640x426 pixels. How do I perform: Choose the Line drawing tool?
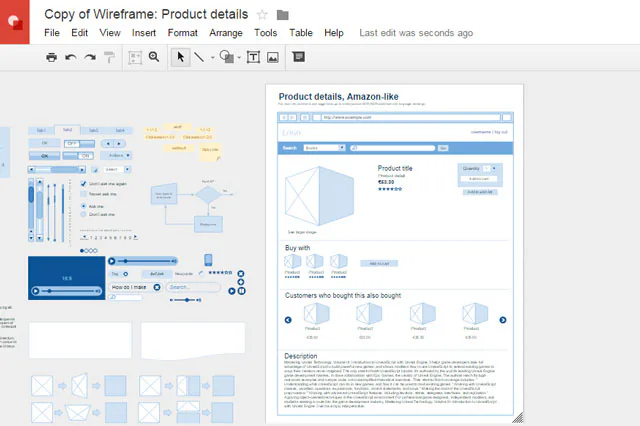(199, 57)
